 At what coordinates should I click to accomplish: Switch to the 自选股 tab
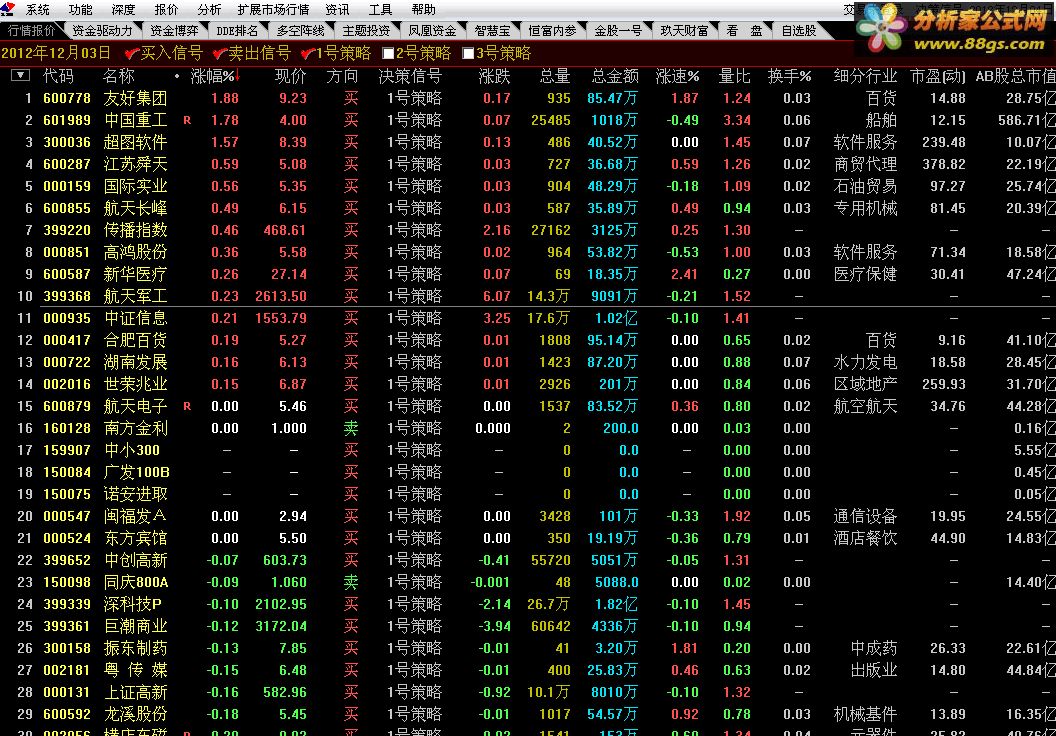pos(799,31)
